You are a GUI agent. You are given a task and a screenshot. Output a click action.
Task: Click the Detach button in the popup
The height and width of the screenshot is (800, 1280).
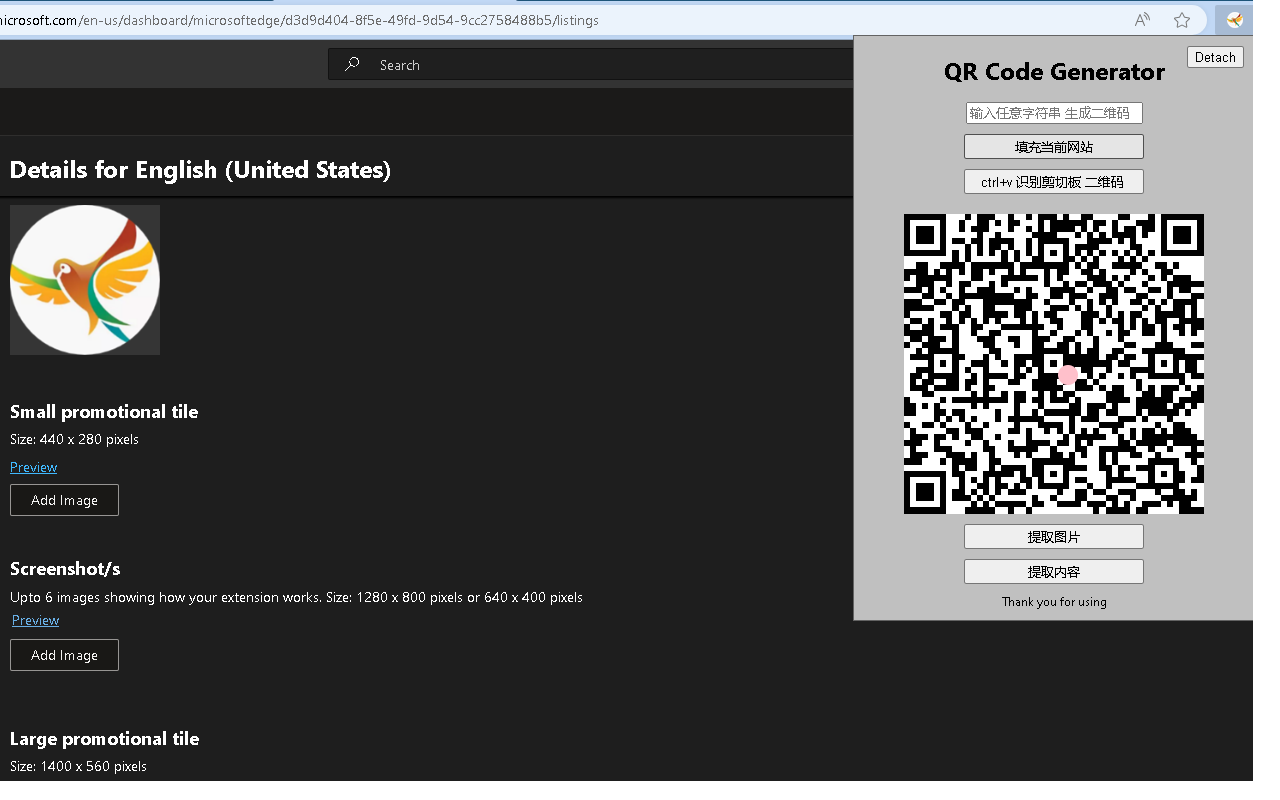coord(1215,57)
